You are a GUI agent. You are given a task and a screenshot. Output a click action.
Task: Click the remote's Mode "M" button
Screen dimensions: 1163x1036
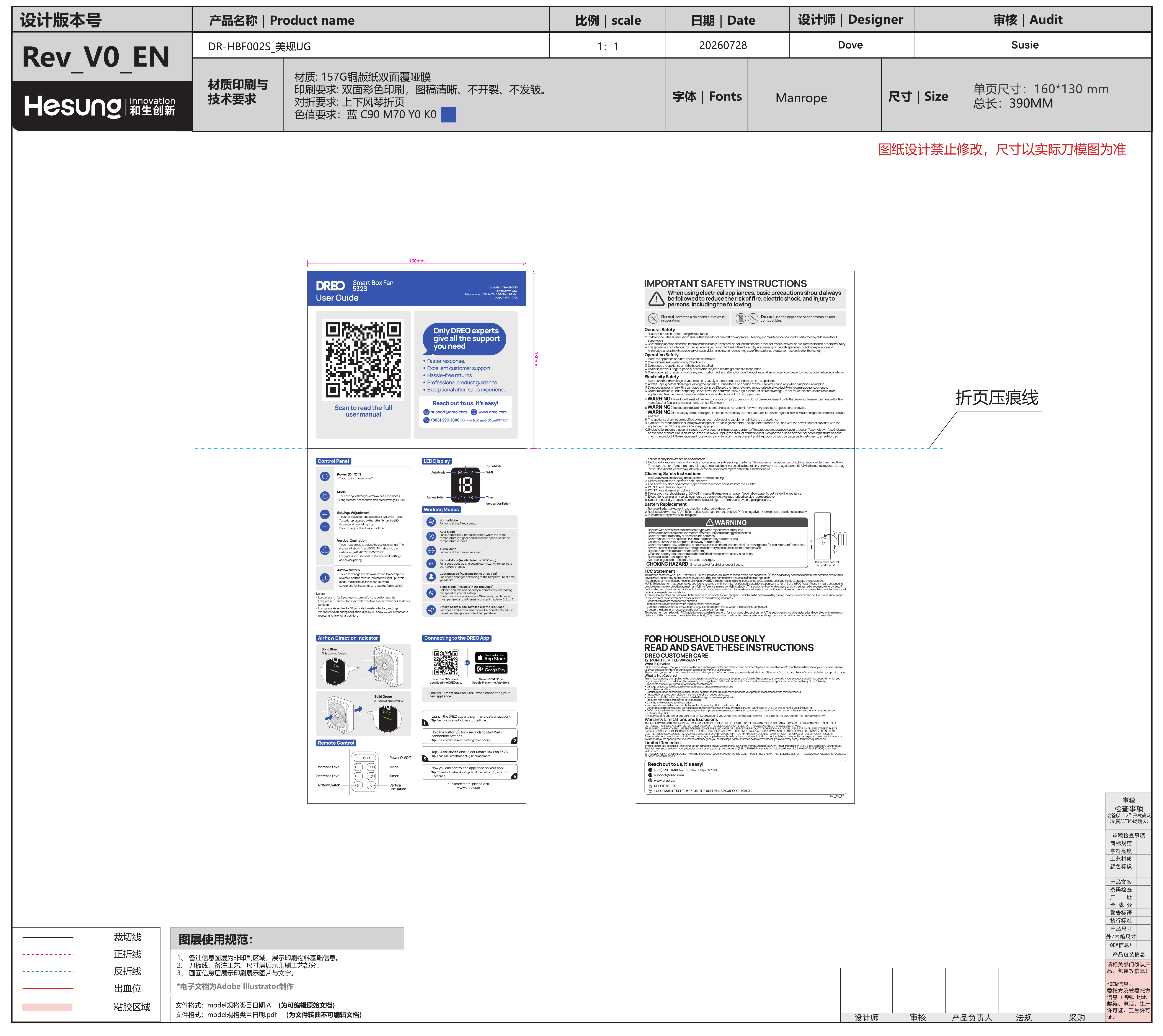(371, 767)
